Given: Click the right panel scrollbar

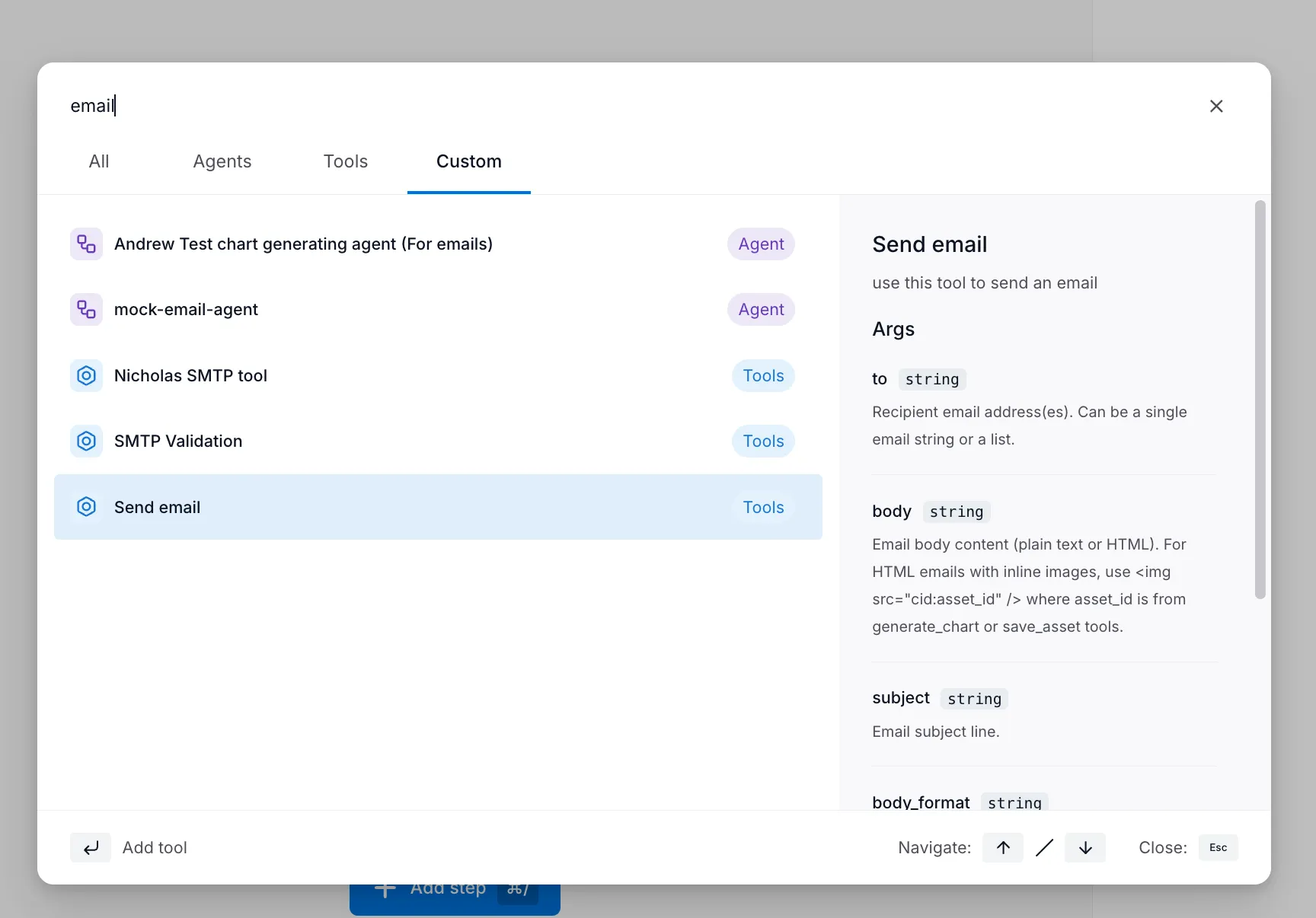Looking at the screenshot, I should pos(1260,396).
